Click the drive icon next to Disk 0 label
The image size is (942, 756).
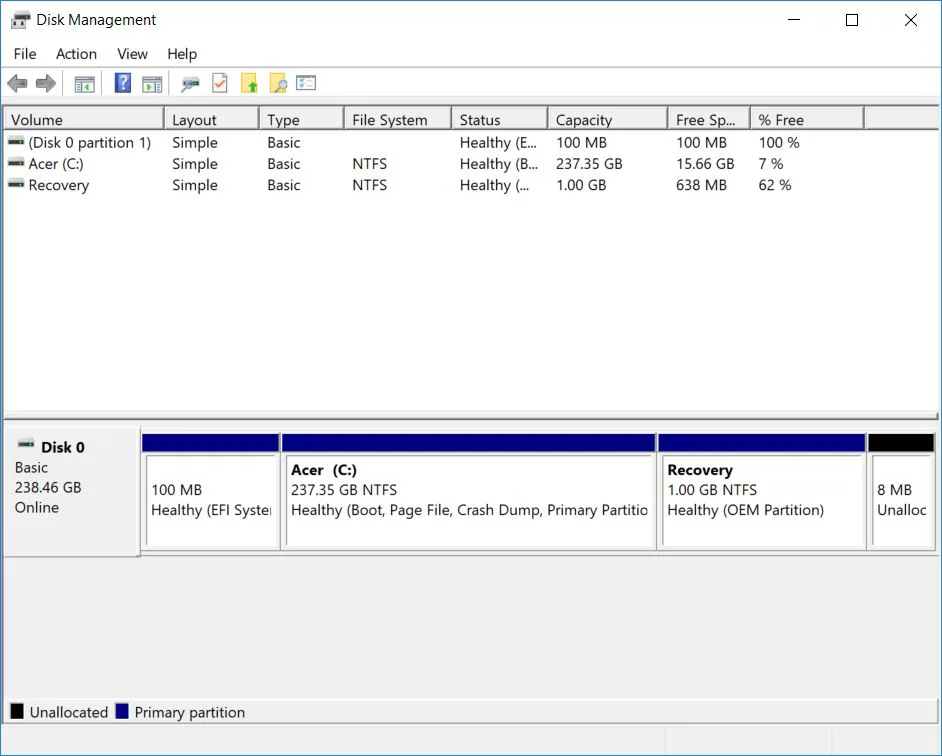point(26,445)
